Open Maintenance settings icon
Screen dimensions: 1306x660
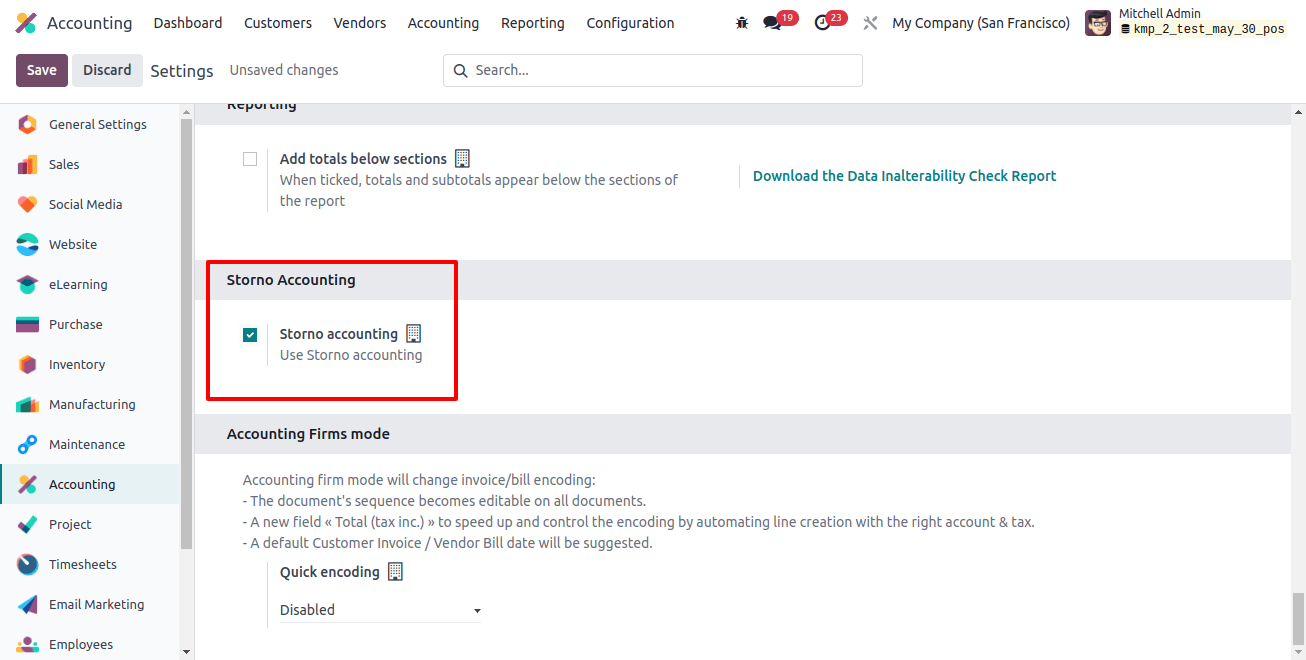pyautogui.click(x=28, y=445)
